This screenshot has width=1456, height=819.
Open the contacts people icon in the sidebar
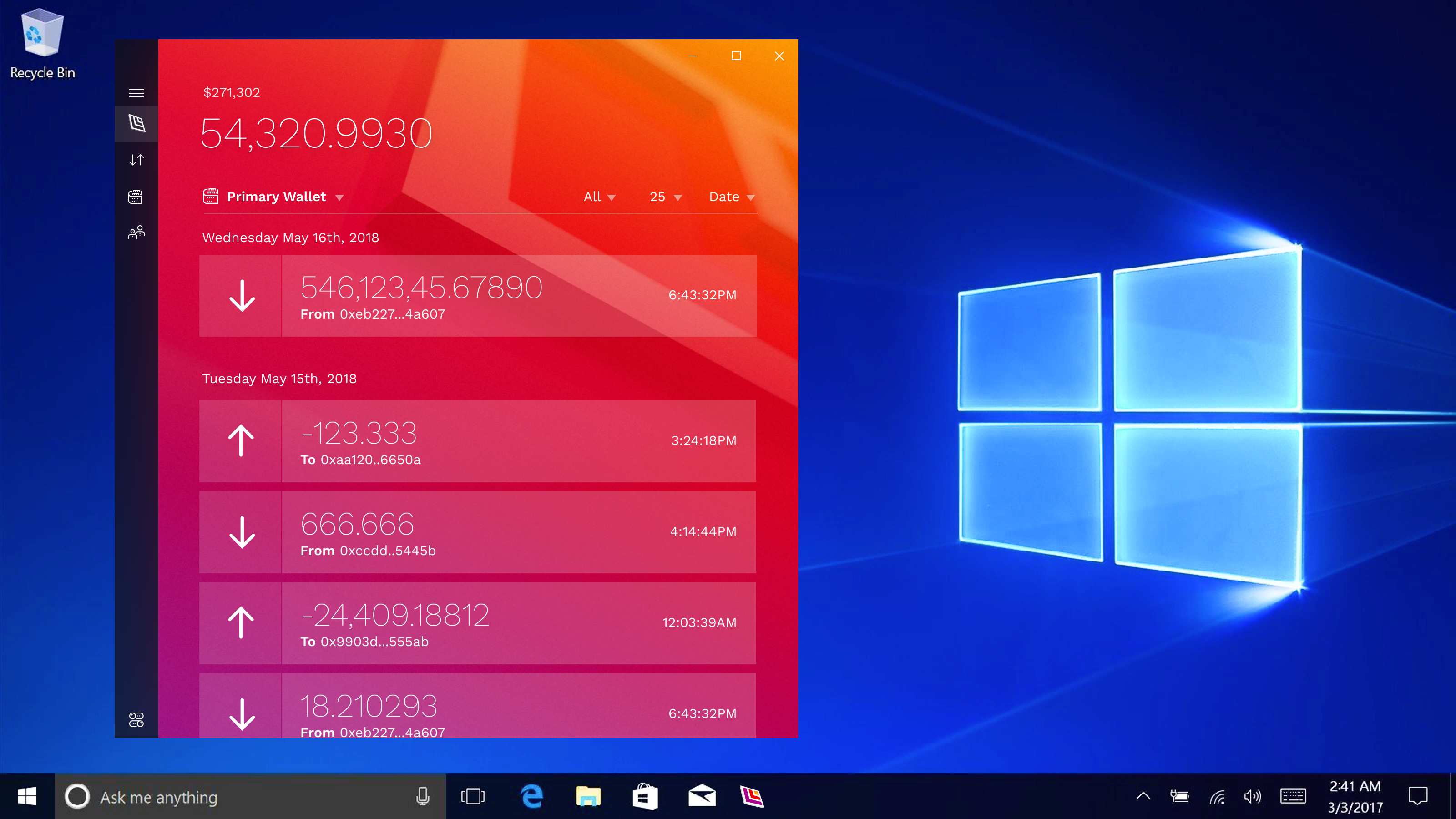(x=136, y=233)
